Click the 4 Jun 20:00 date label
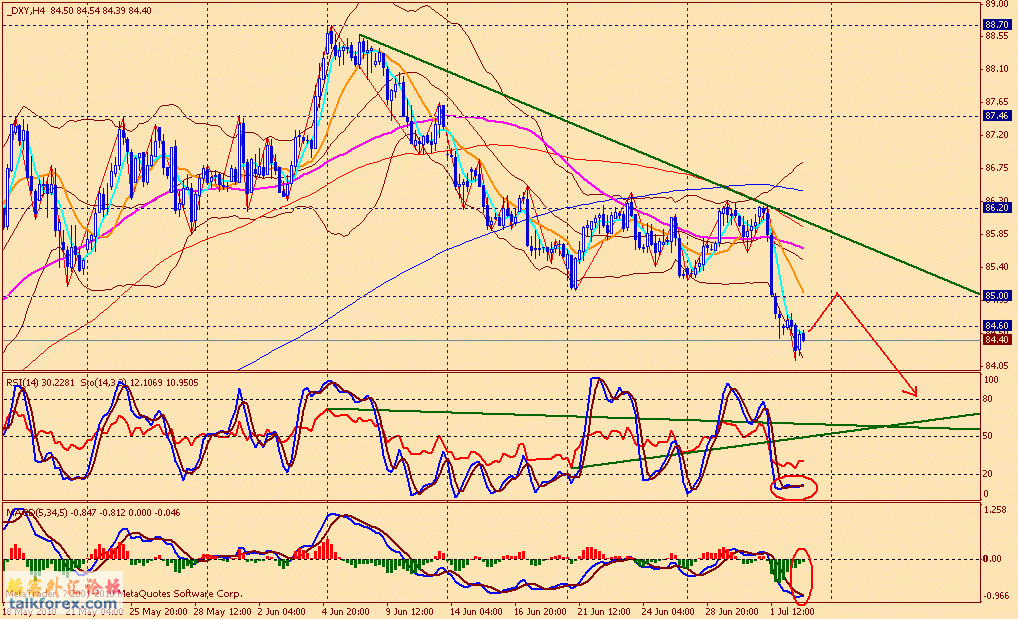 coord(345,611)
